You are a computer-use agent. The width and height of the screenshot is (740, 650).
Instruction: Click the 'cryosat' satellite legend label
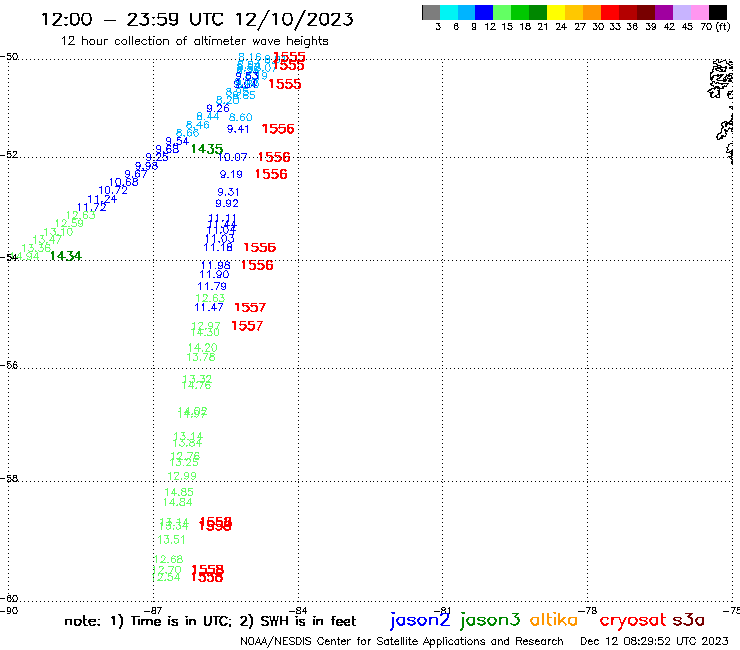click(x=633, y=620)
